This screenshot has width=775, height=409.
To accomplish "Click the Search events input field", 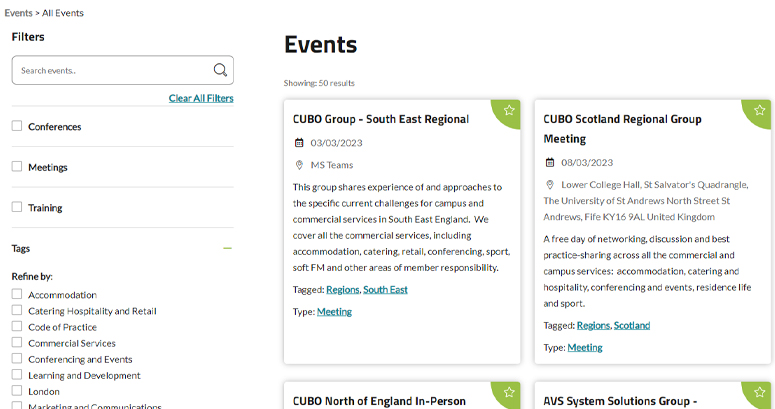I will pyautogui.click(x=123, y=70).
